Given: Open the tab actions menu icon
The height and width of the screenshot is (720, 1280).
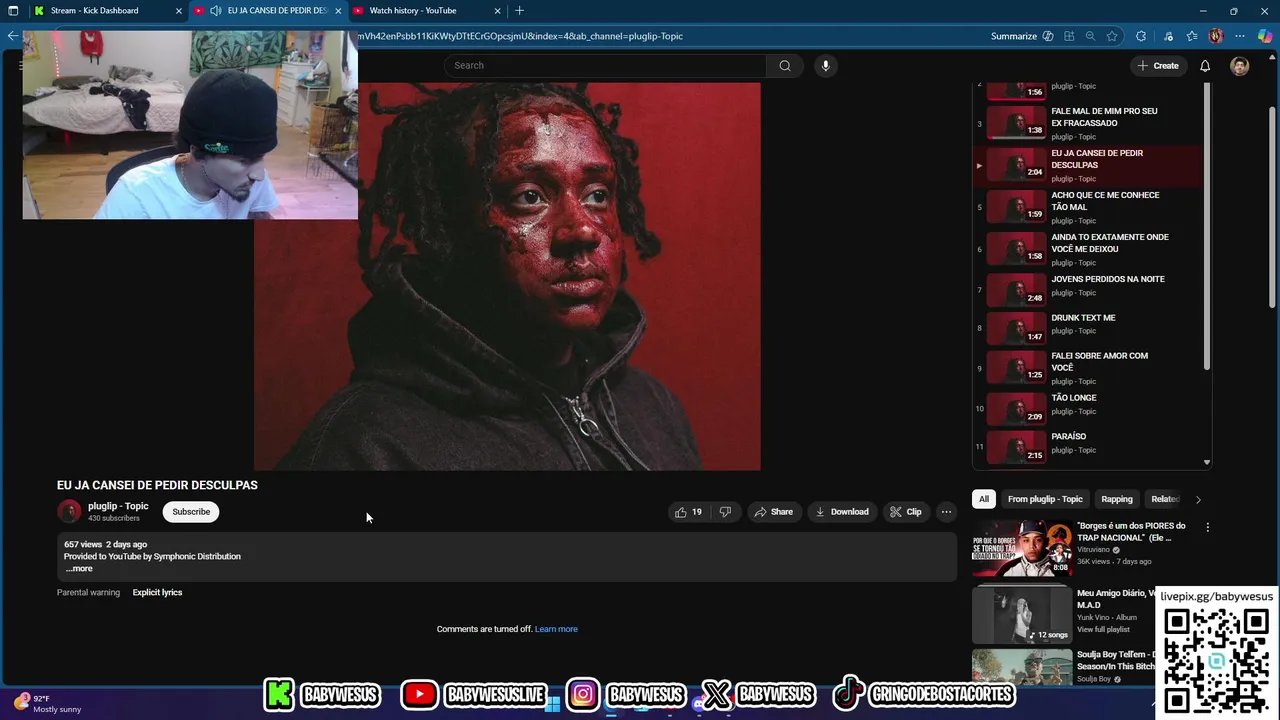Looking at the screenshot, I should [x=13, y=10].
